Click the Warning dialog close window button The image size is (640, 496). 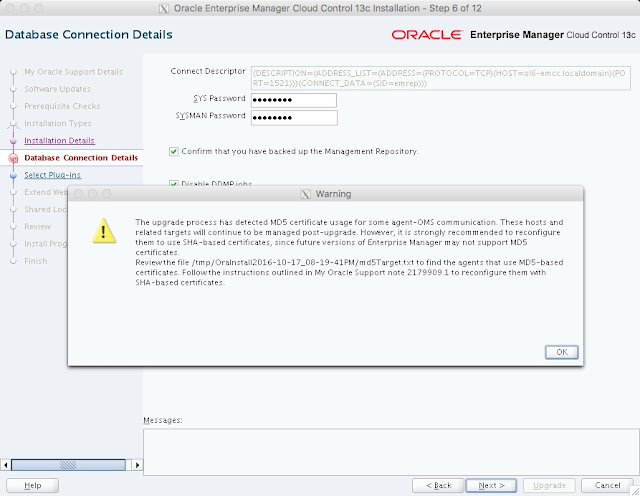pyautogui.click(x=78, y=194)
